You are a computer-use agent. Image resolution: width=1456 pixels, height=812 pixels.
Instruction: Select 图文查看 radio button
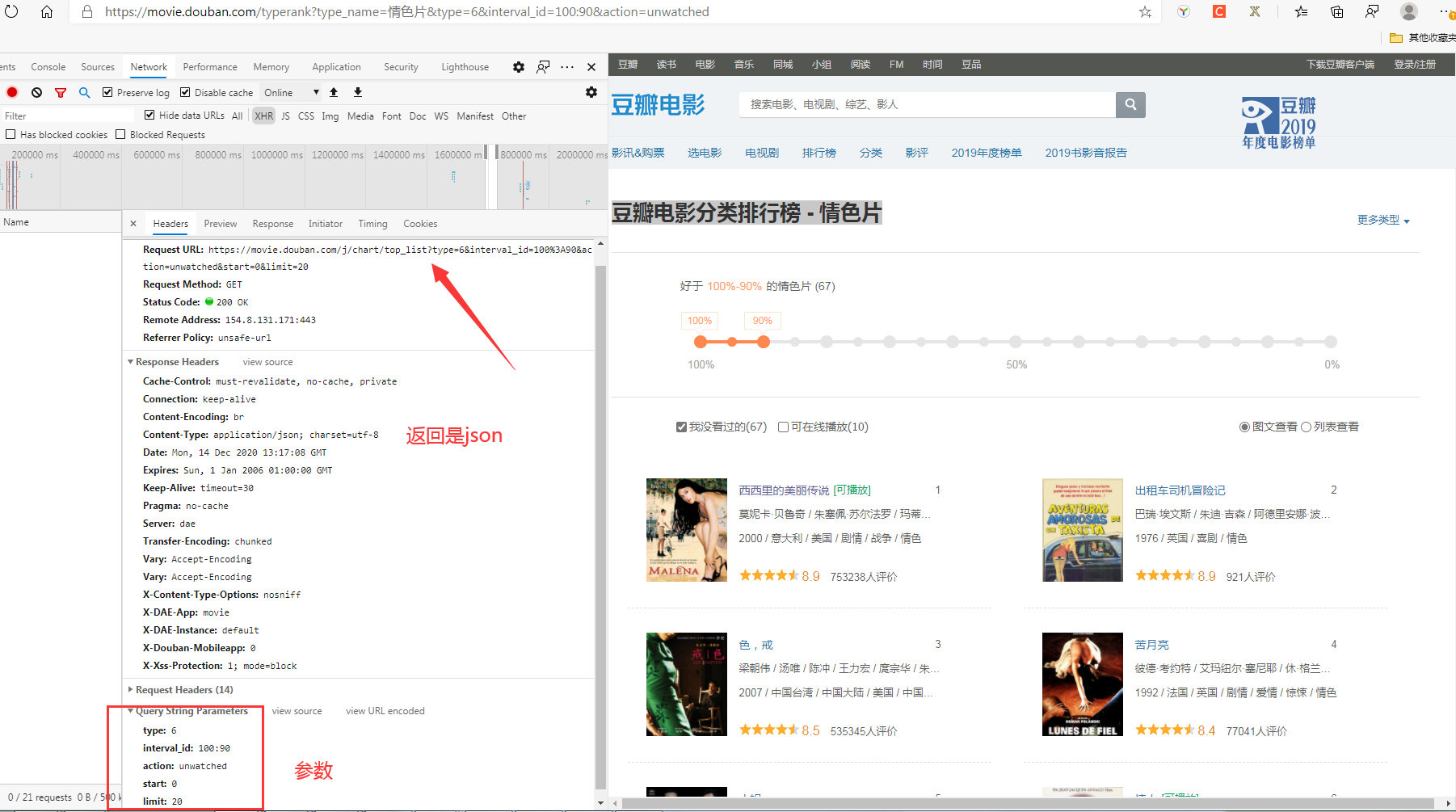(1244, 427)
